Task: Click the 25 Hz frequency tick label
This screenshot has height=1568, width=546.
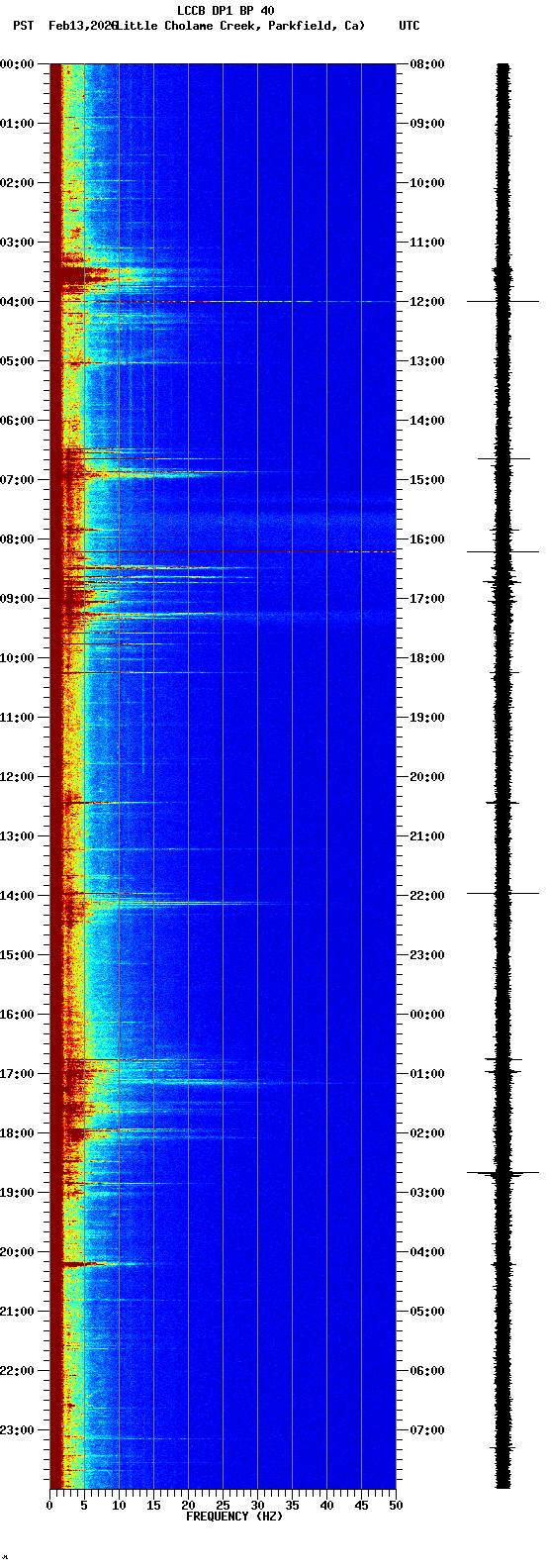Action: tap(223, 1506)
